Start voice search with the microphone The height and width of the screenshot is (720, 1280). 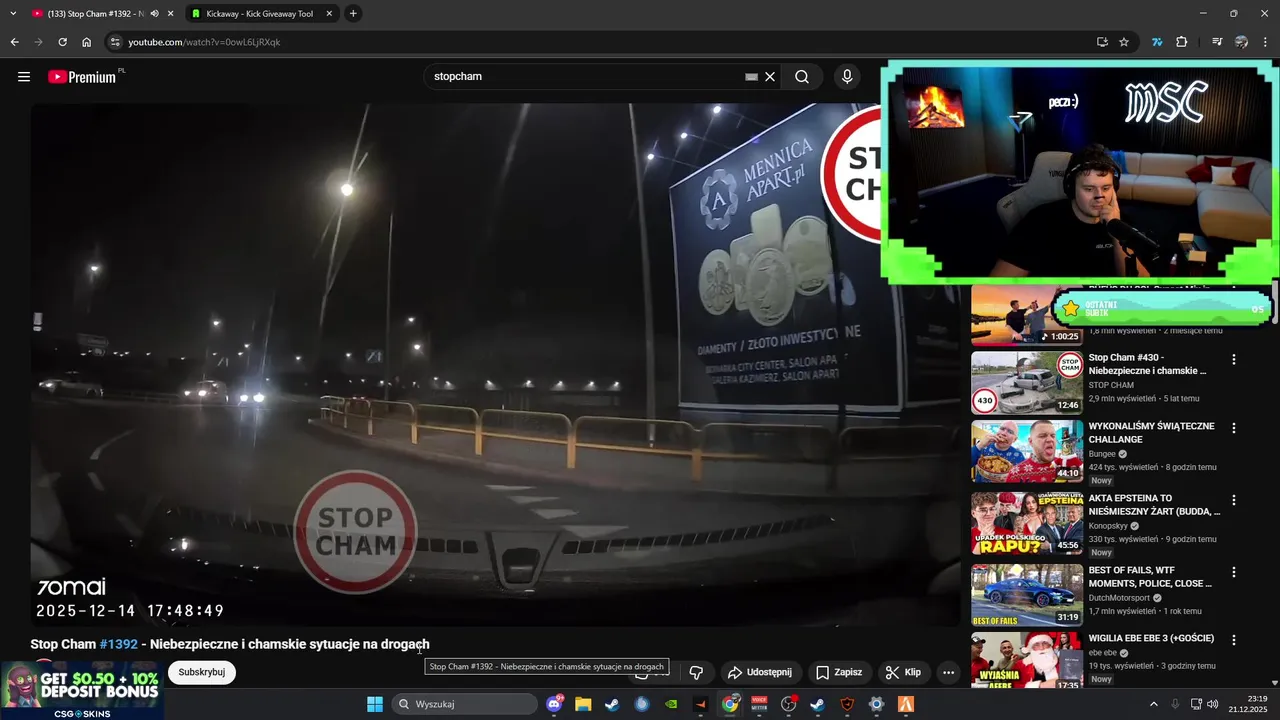tap(847, 76)
